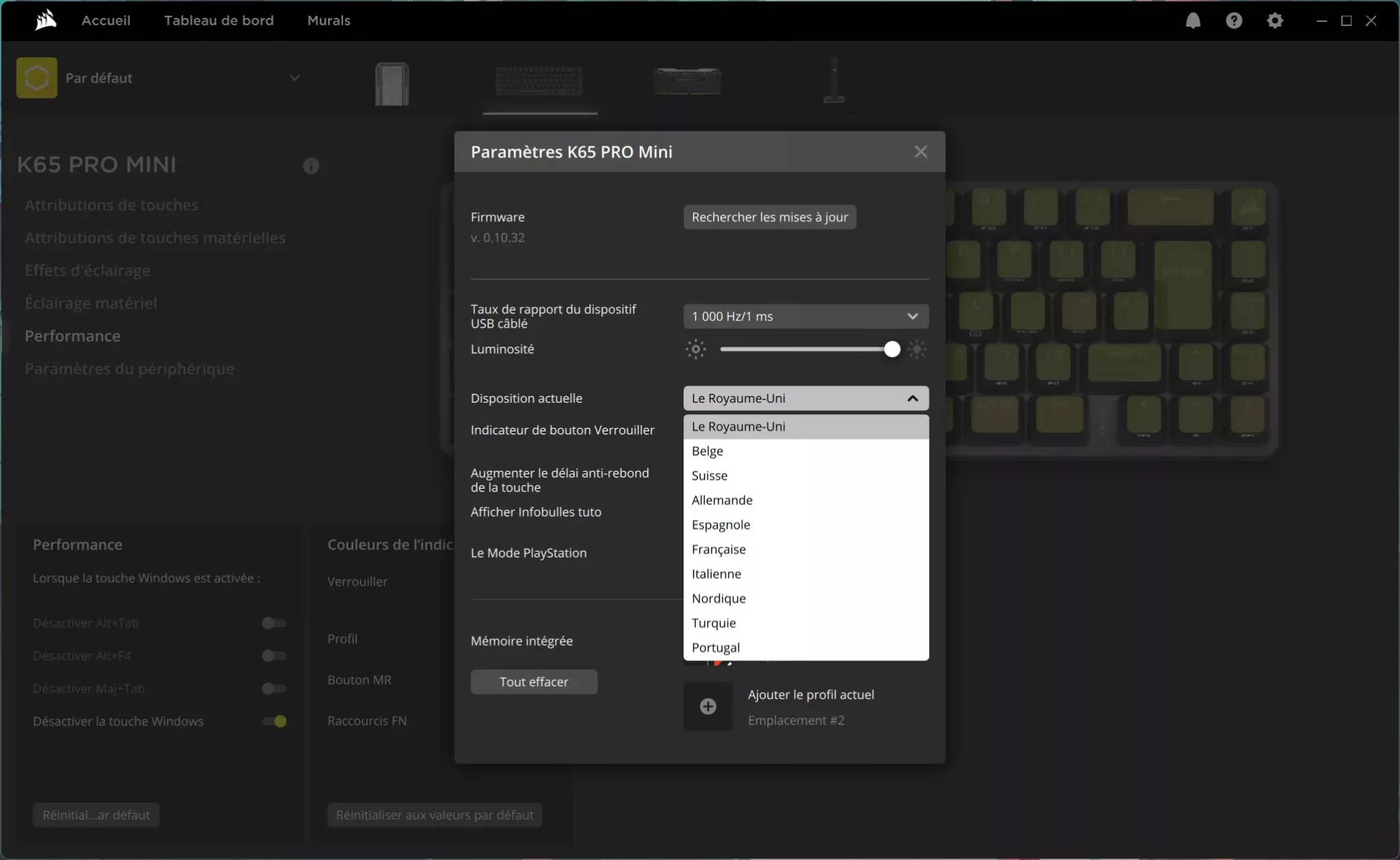Open help with the question mark icon

coord(1234,21)
